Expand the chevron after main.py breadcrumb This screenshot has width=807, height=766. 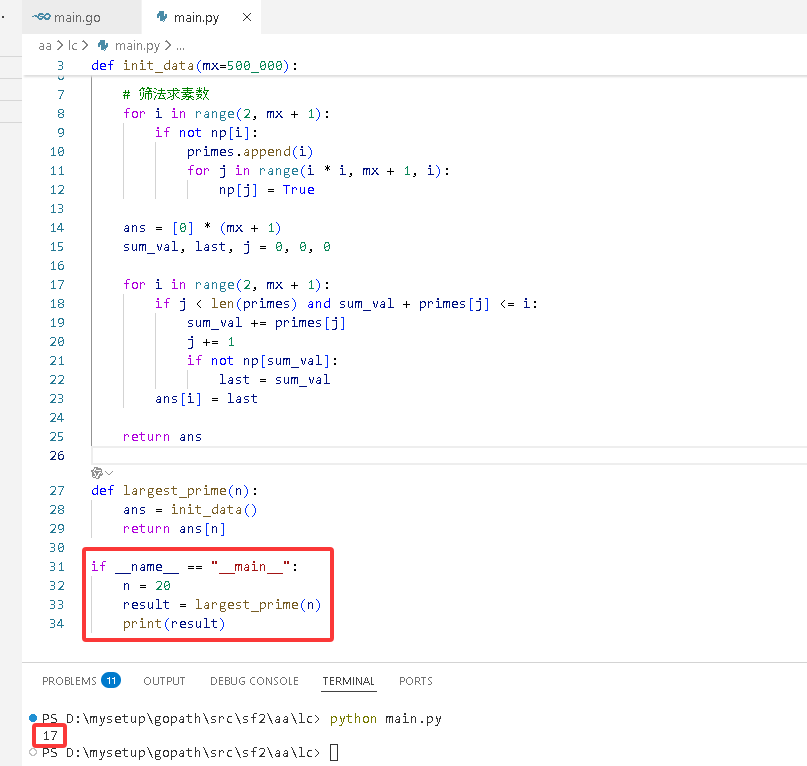tap(168, 46)
